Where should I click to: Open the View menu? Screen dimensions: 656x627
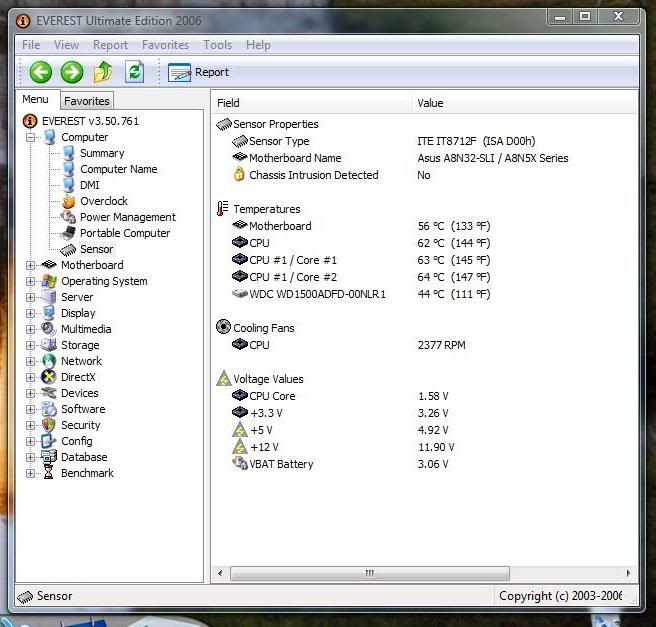(67, 45)
